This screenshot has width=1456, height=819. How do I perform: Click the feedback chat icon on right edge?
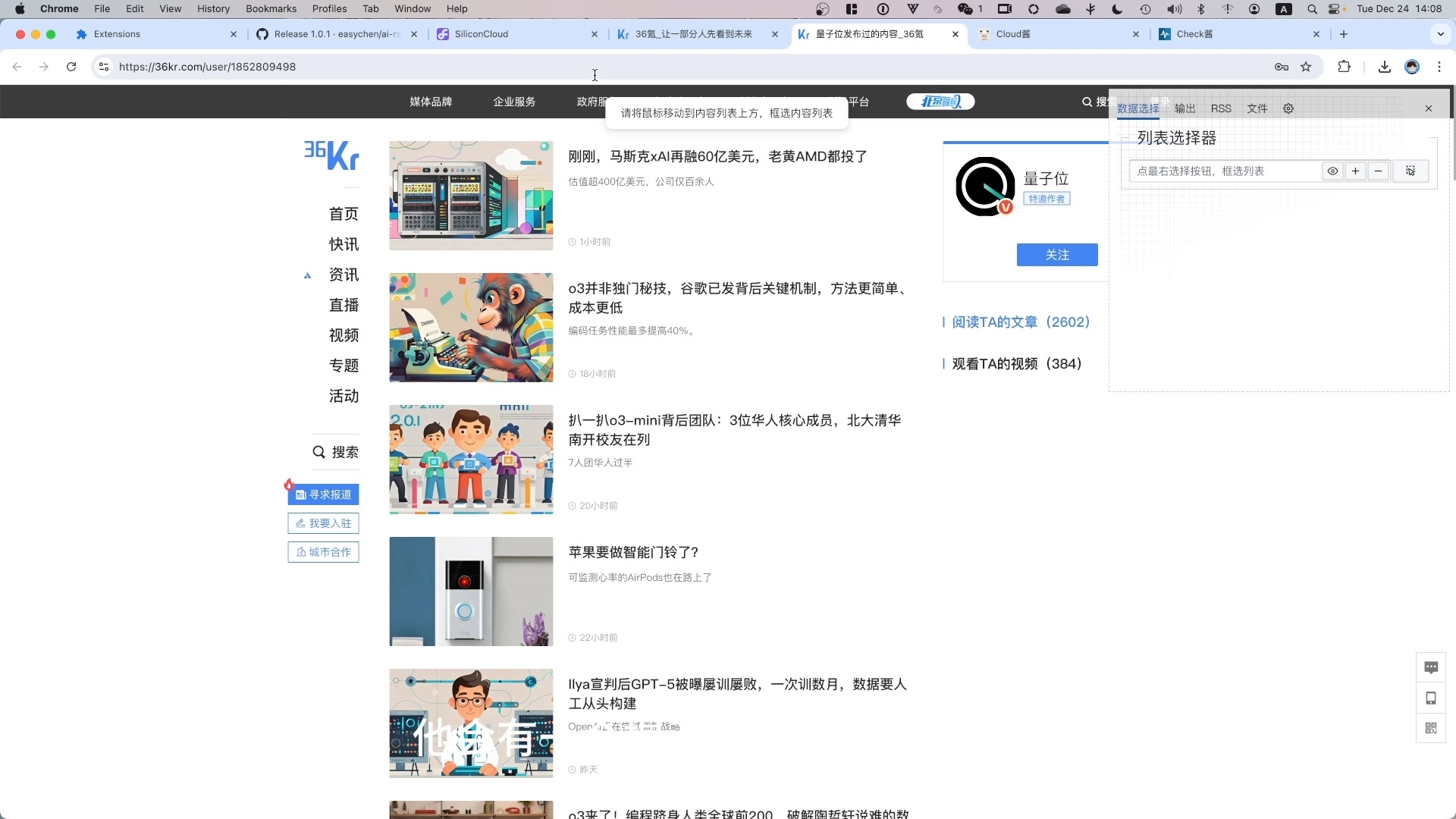tap(1431, 667)
